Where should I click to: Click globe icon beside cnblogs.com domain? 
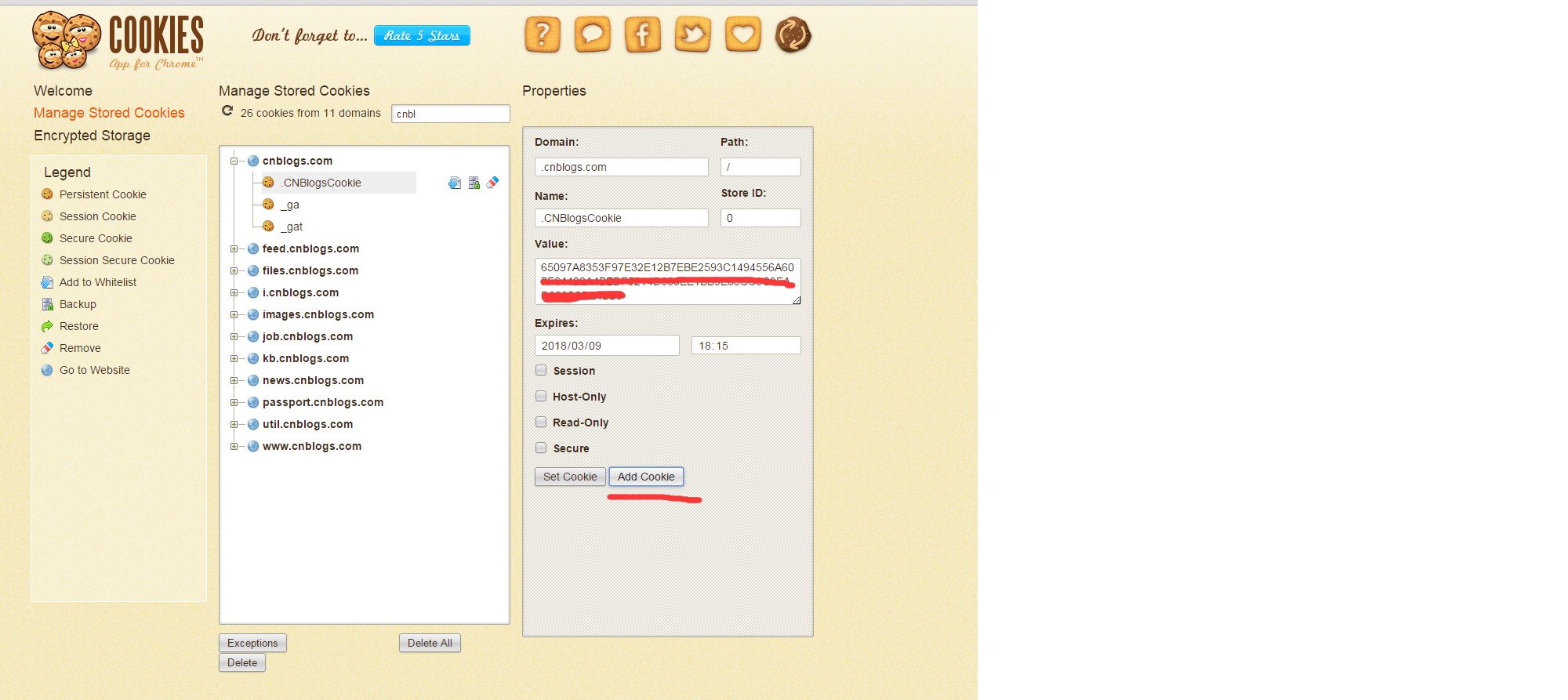[253, 161]
